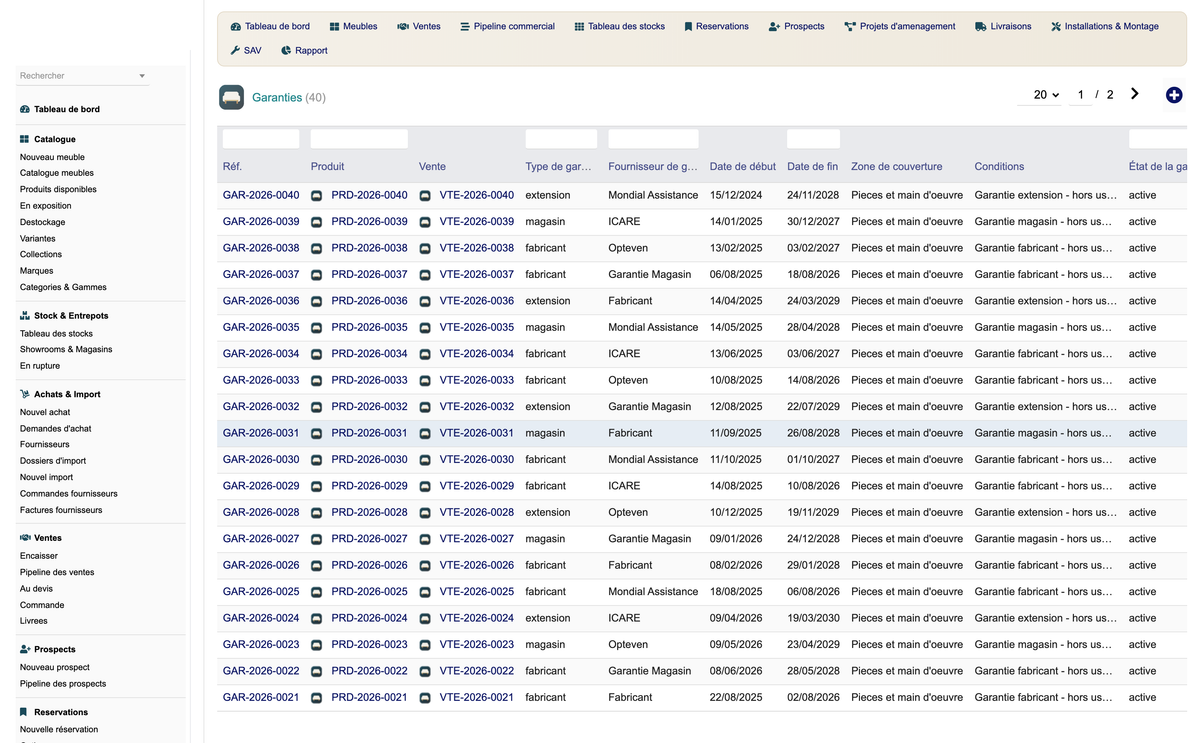Image resolution: width=1200 pixels, height=743 pixels.
Task: Click the Ventes handshake icon in top menu
Action: (402, 26)
